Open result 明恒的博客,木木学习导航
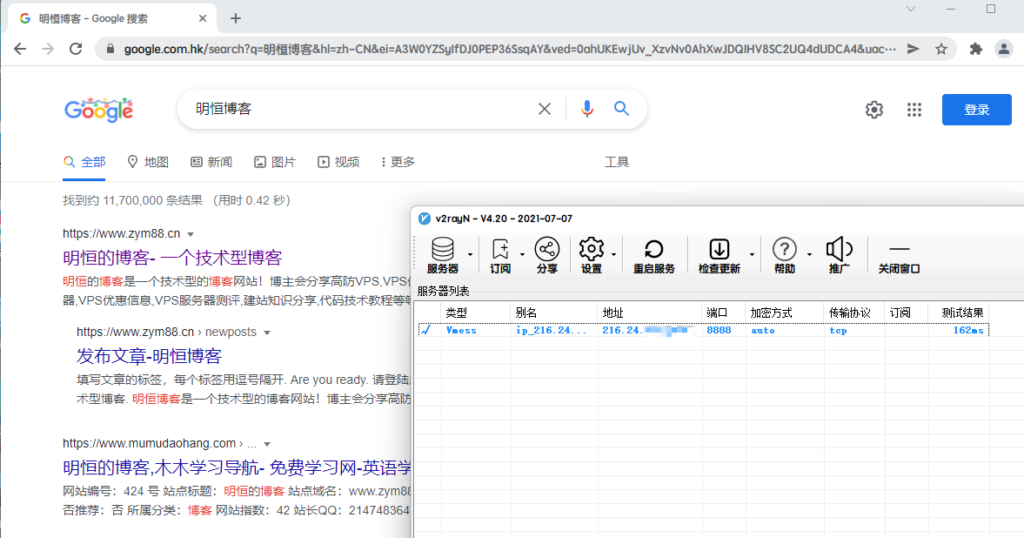The width and height of the screenshot is (1024, 538). point(236,467)
